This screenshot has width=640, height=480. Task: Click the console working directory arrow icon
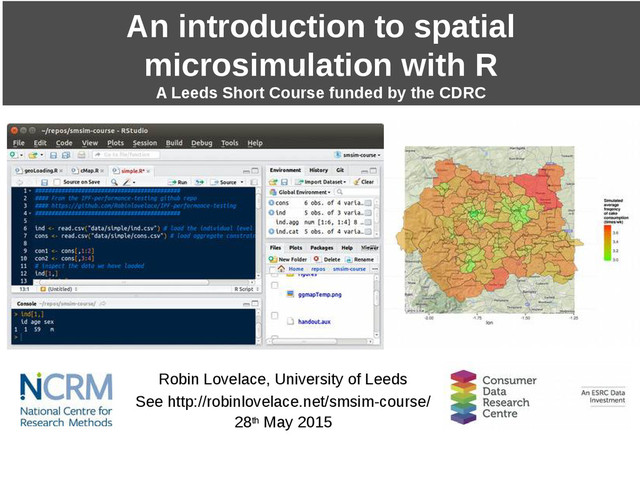[x=103, y=304]
